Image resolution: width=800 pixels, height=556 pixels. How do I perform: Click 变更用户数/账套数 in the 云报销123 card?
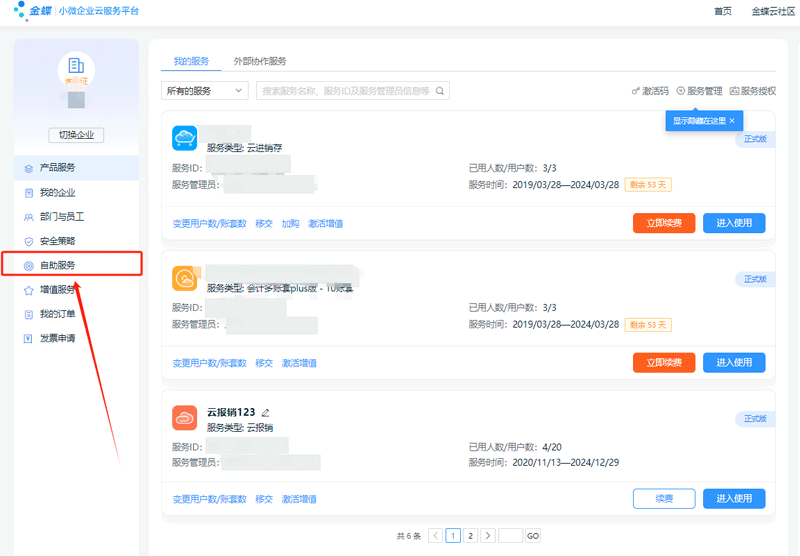click(210, 499)
